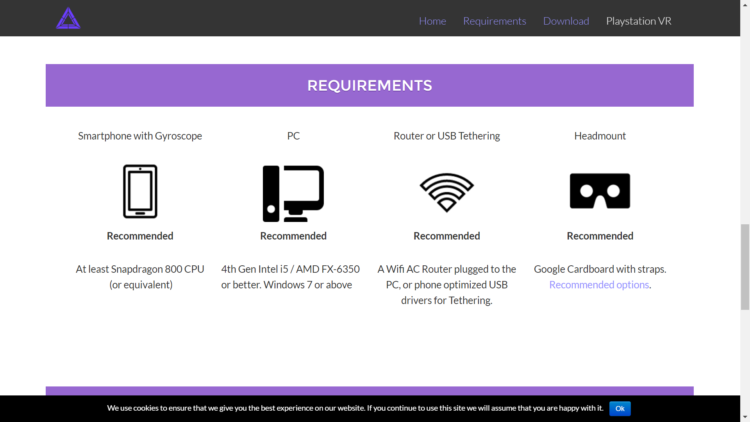The height and width of the screenshot is (422, 750).
Task: Click the 'Smartphone with Gyroscope' heading
Action: click(140, 136)
